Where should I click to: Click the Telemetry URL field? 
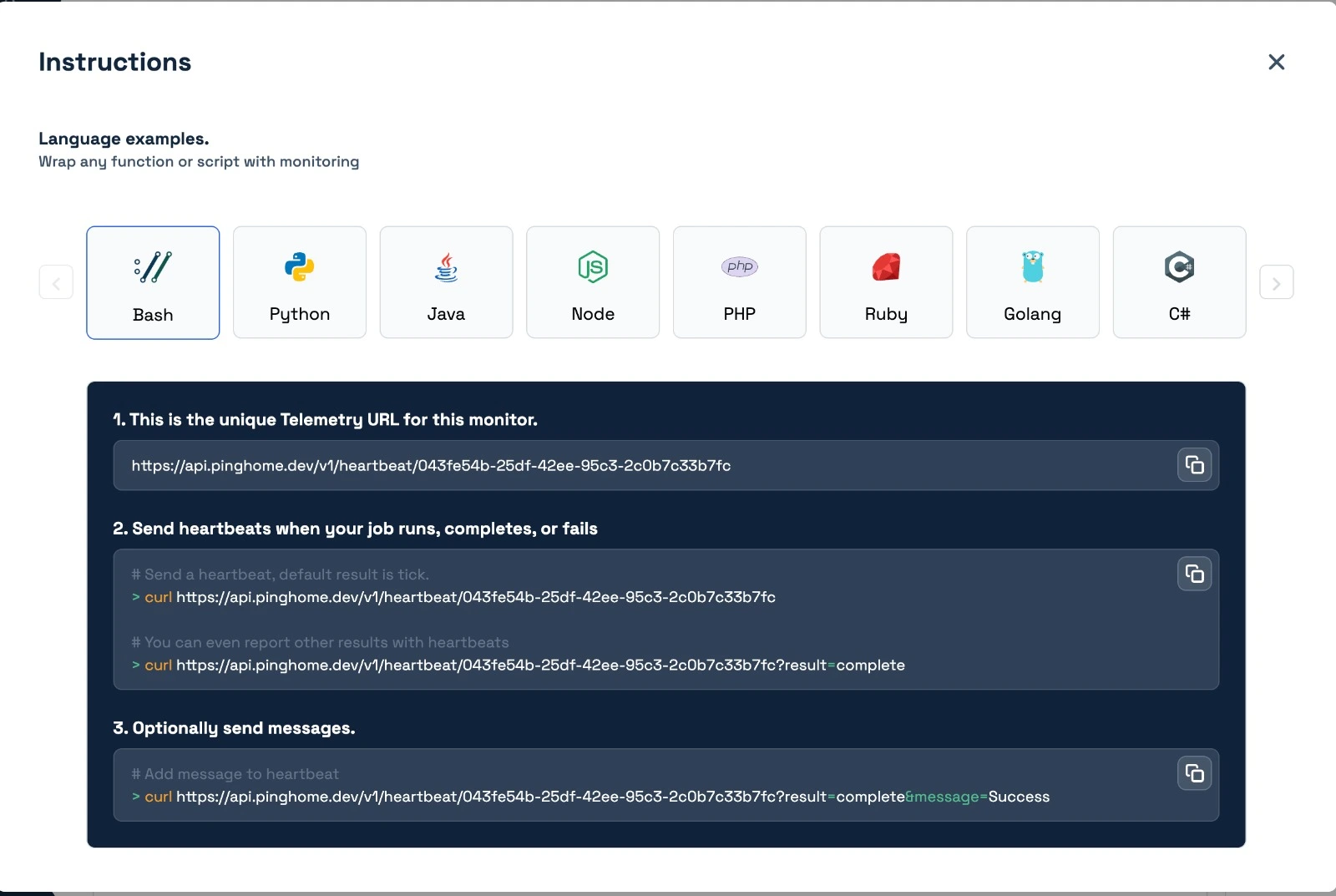[584, 465]
